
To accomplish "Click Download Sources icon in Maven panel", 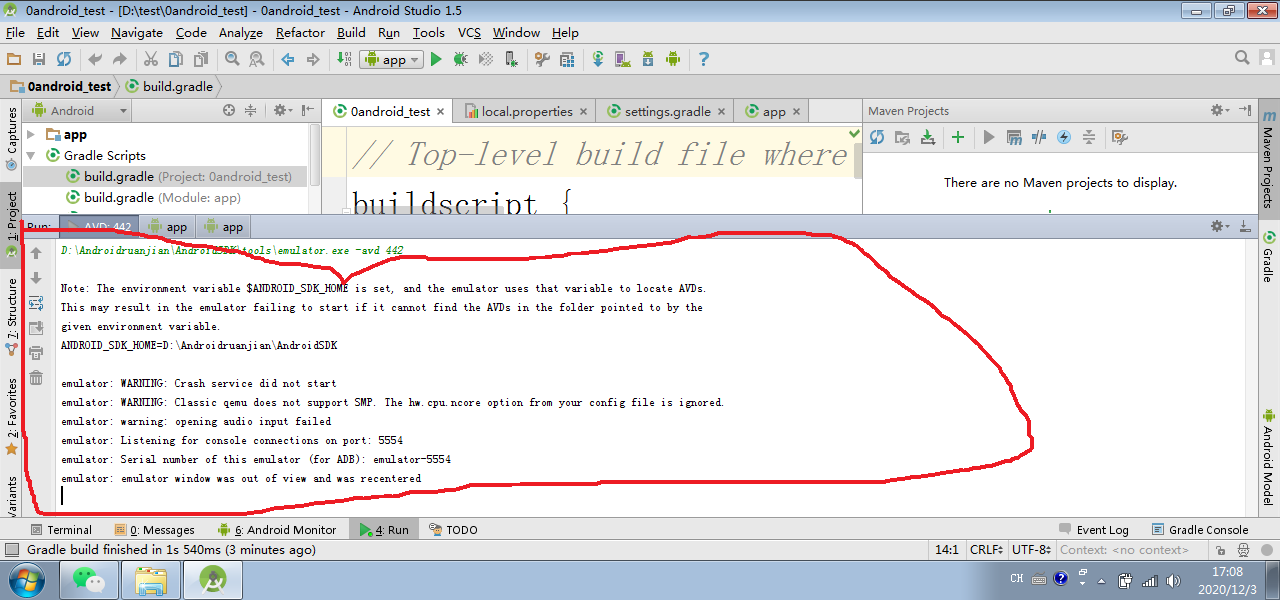I will 928,137.
